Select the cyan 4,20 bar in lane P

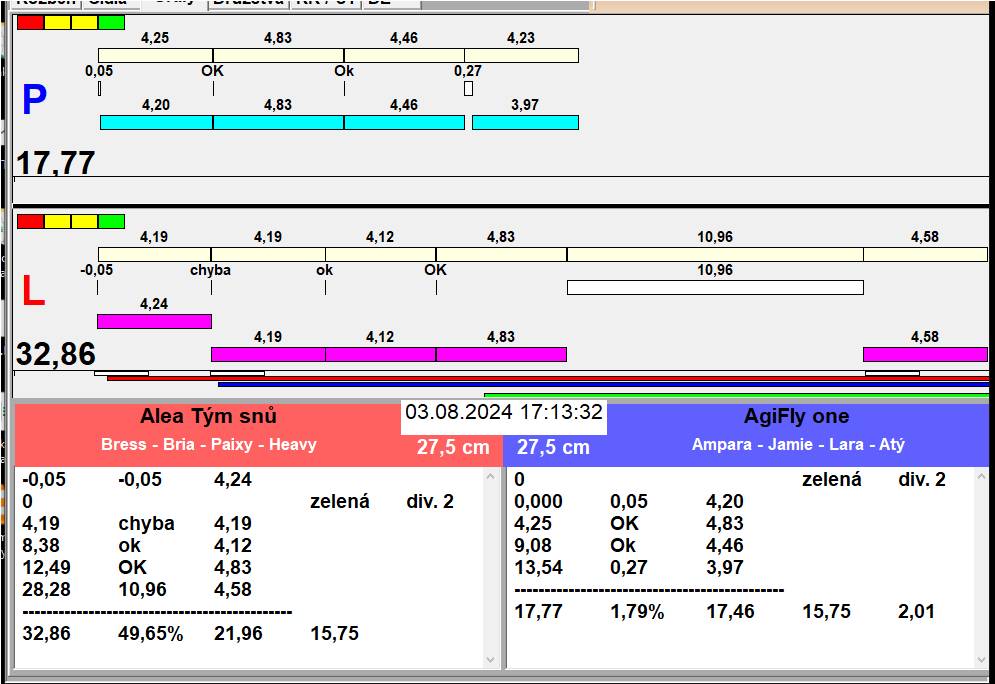[x=156, y=122]
